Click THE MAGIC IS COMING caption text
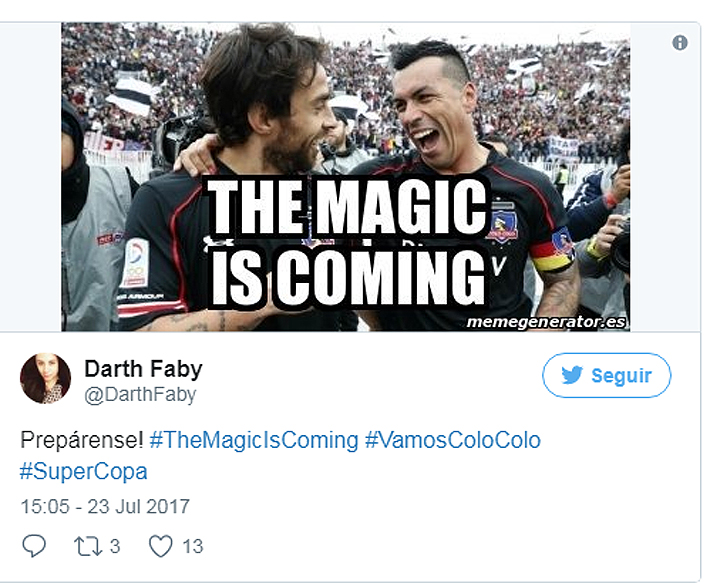The image size is (710, 583). click(x=348, y=242)
